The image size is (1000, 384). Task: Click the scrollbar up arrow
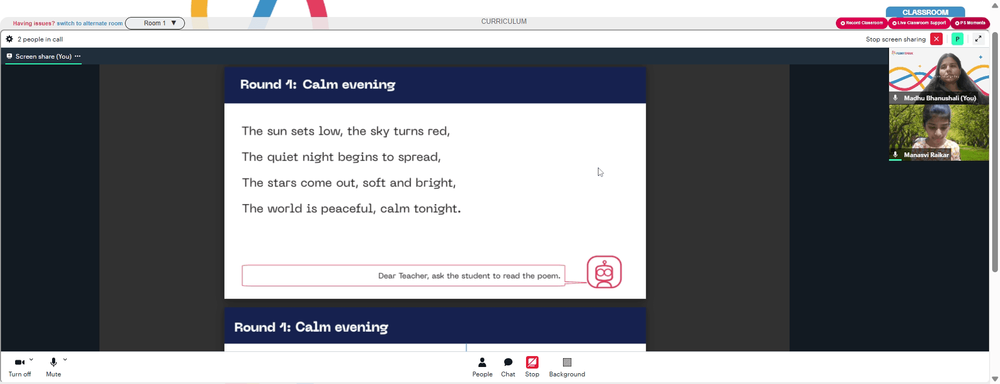995,5
